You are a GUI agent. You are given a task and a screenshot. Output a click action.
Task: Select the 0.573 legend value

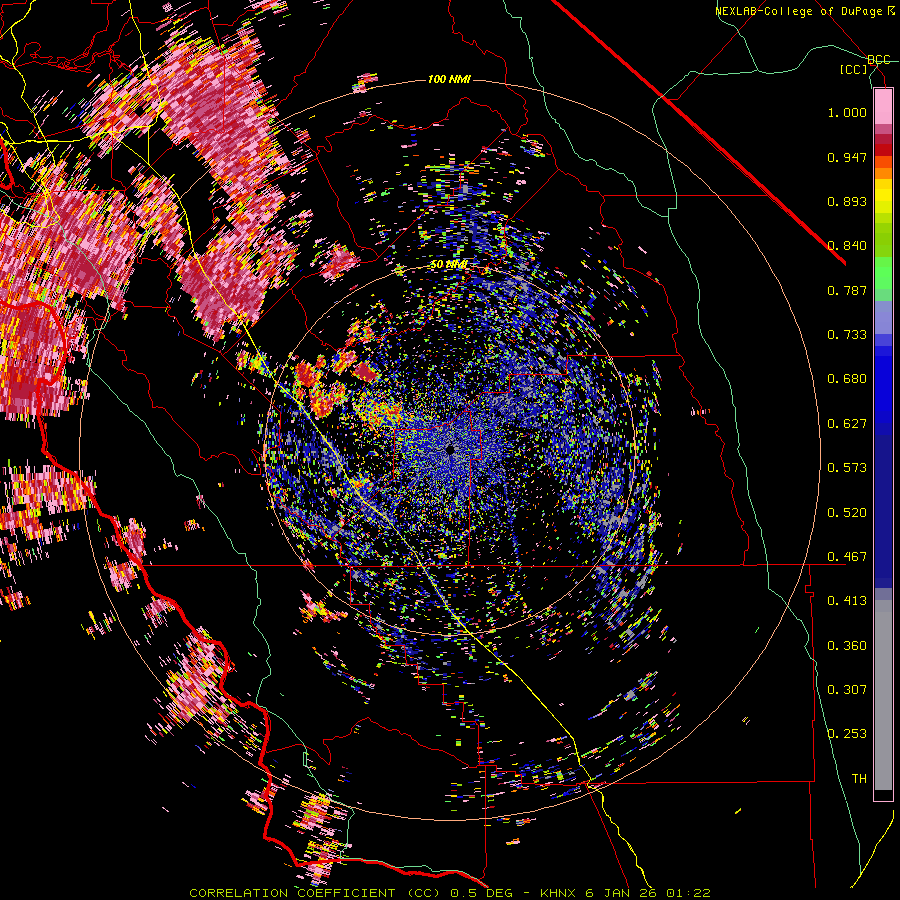pos(847,468)
